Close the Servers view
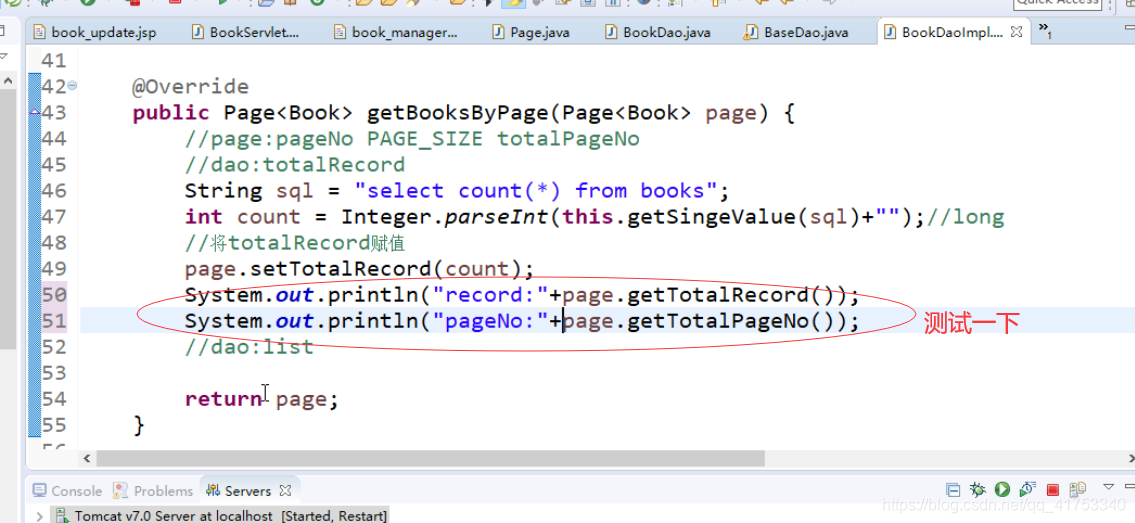 (285, 490)
